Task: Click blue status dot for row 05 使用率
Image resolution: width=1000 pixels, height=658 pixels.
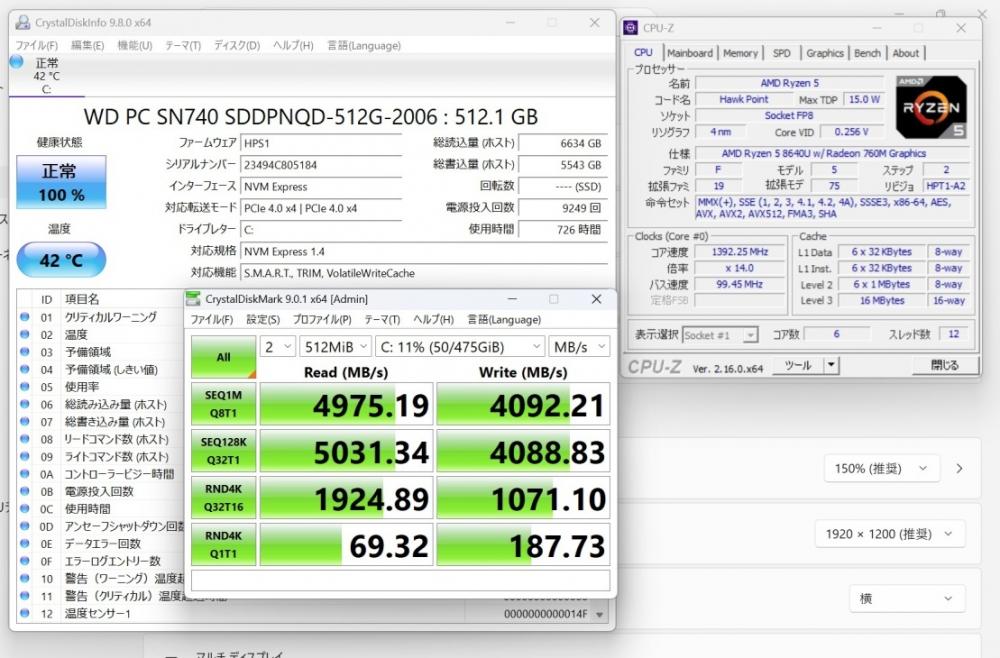Action: click(25, 386)
